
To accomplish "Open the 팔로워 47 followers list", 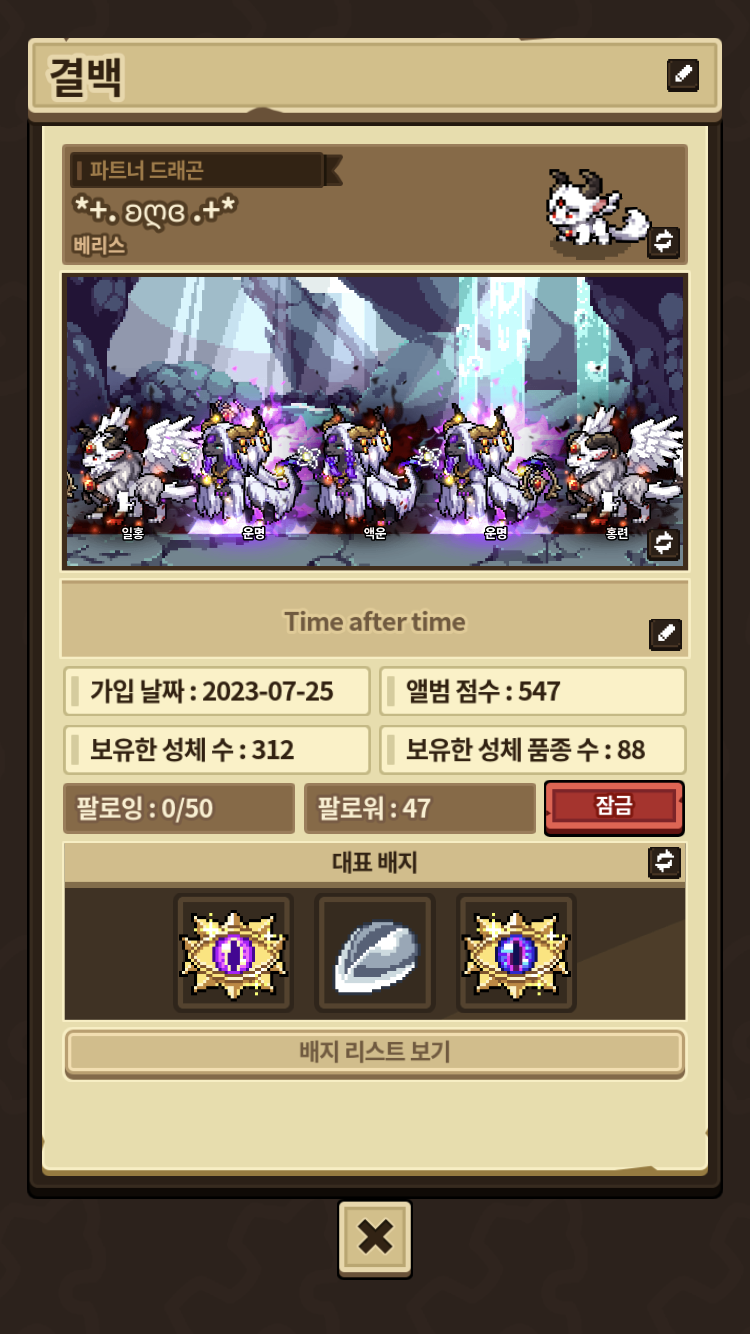I will click(420, 808).
